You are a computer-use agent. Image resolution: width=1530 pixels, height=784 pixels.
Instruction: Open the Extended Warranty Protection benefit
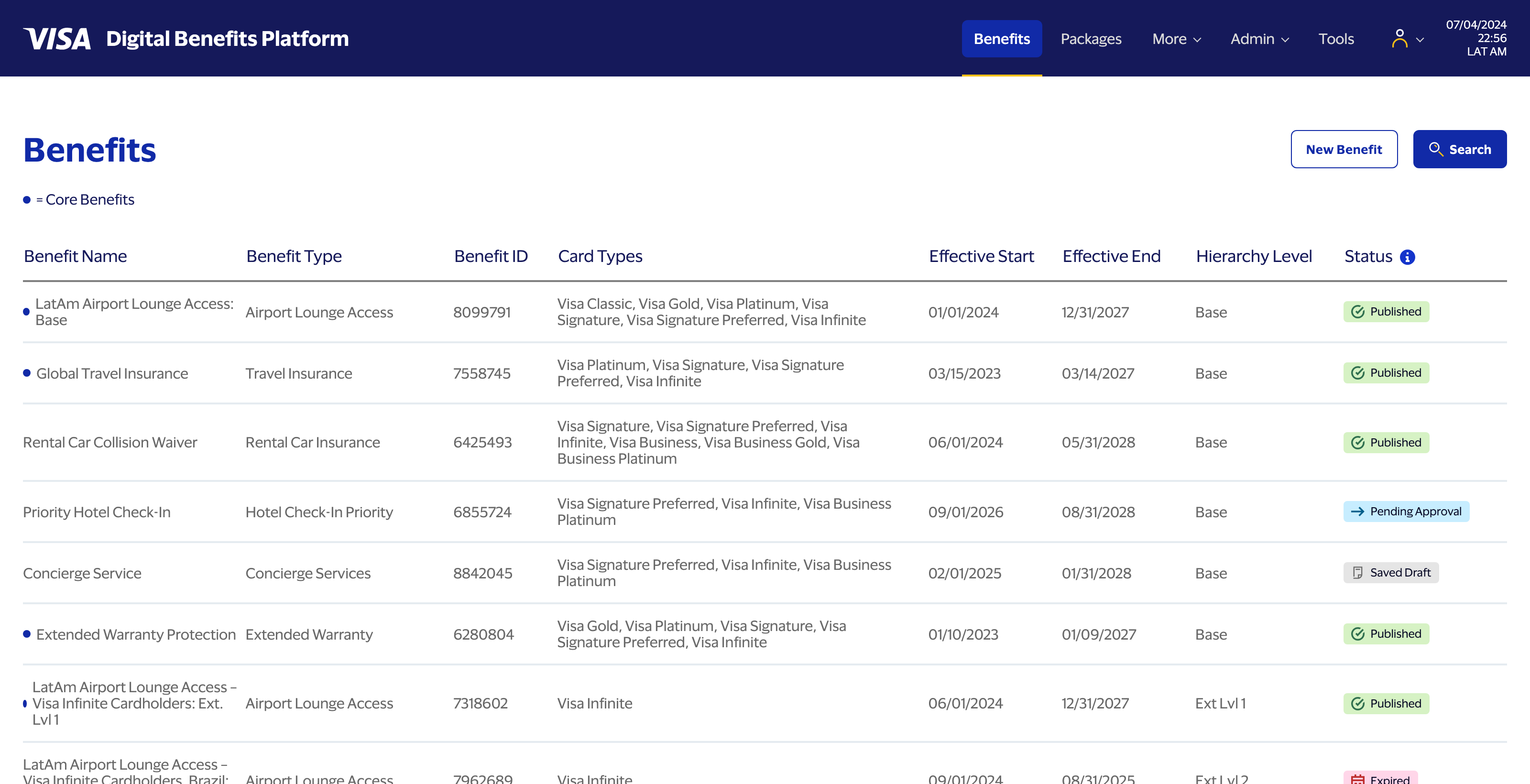point(136,634)
